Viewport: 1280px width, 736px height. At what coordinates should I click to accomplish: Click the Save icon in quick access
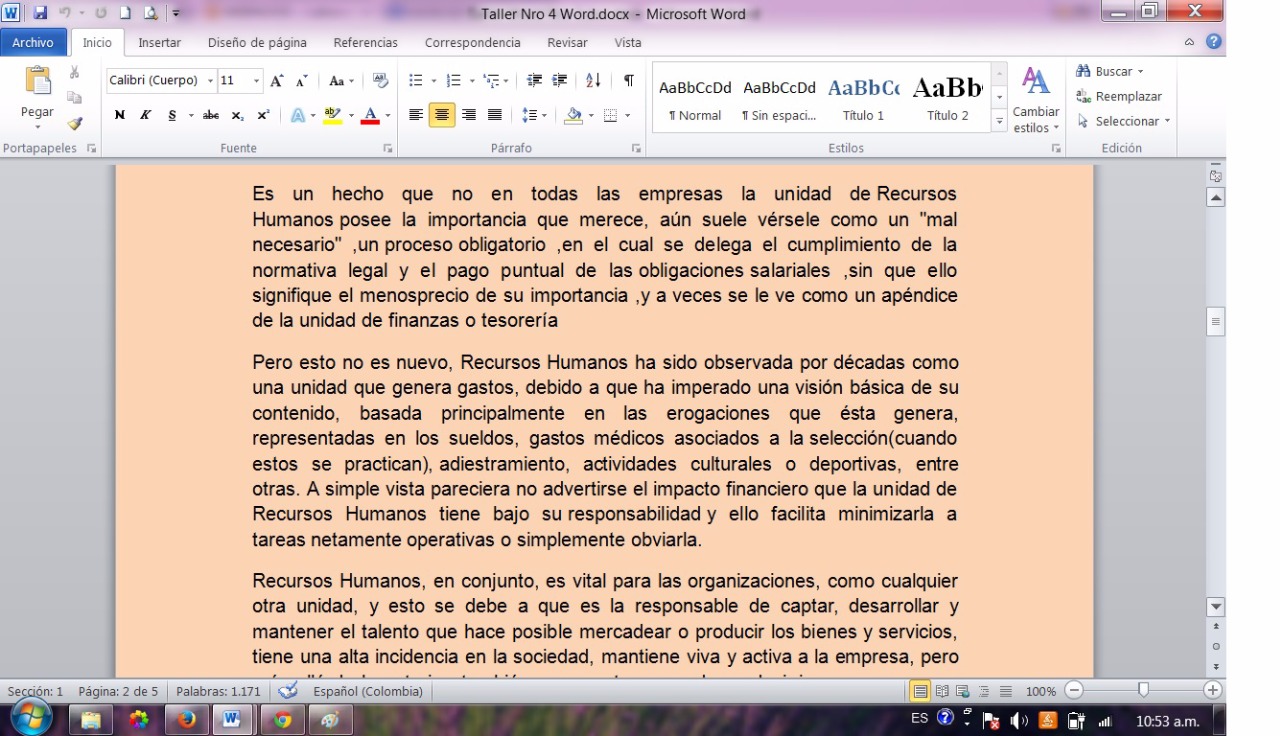point(40,13)
